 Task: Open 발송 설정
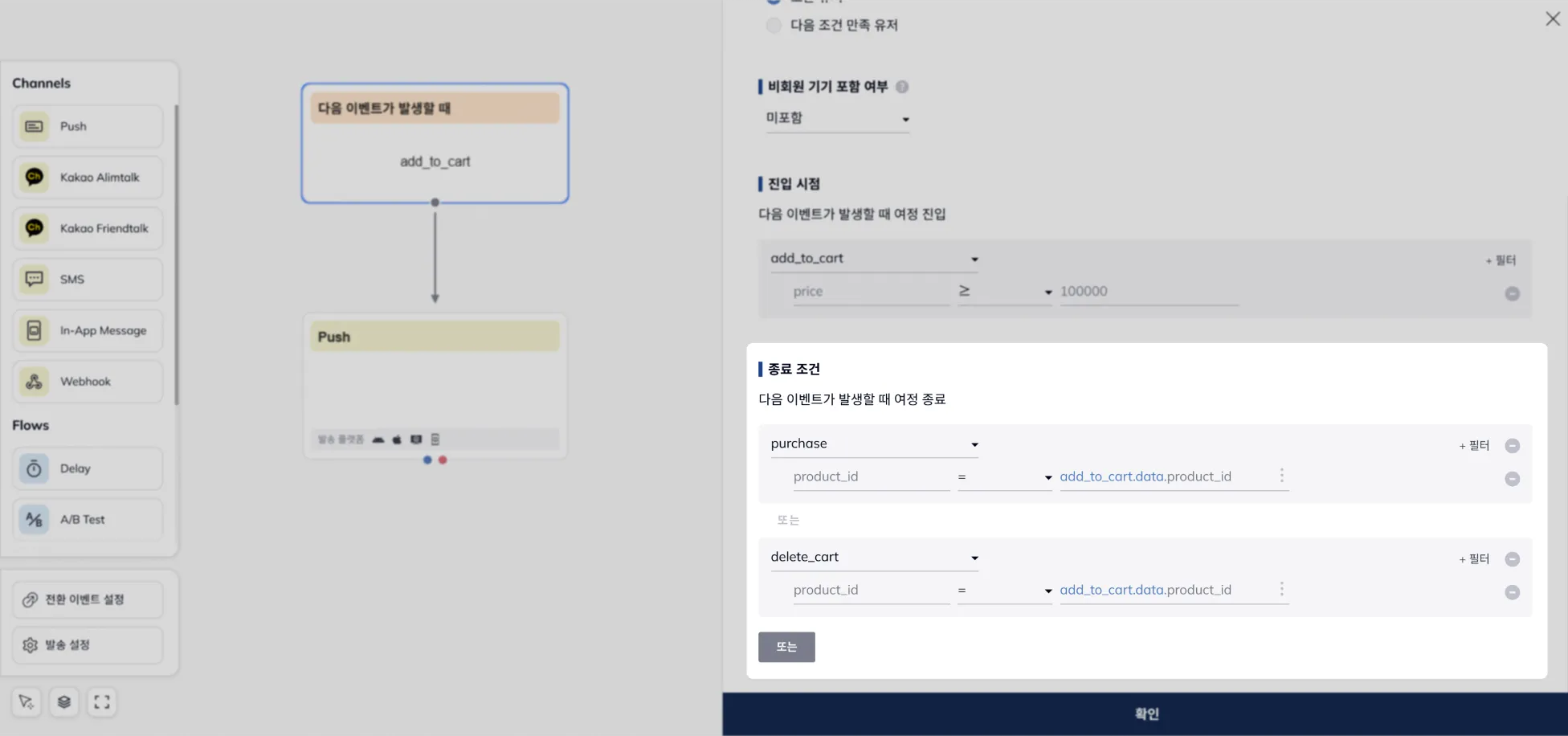88,644
